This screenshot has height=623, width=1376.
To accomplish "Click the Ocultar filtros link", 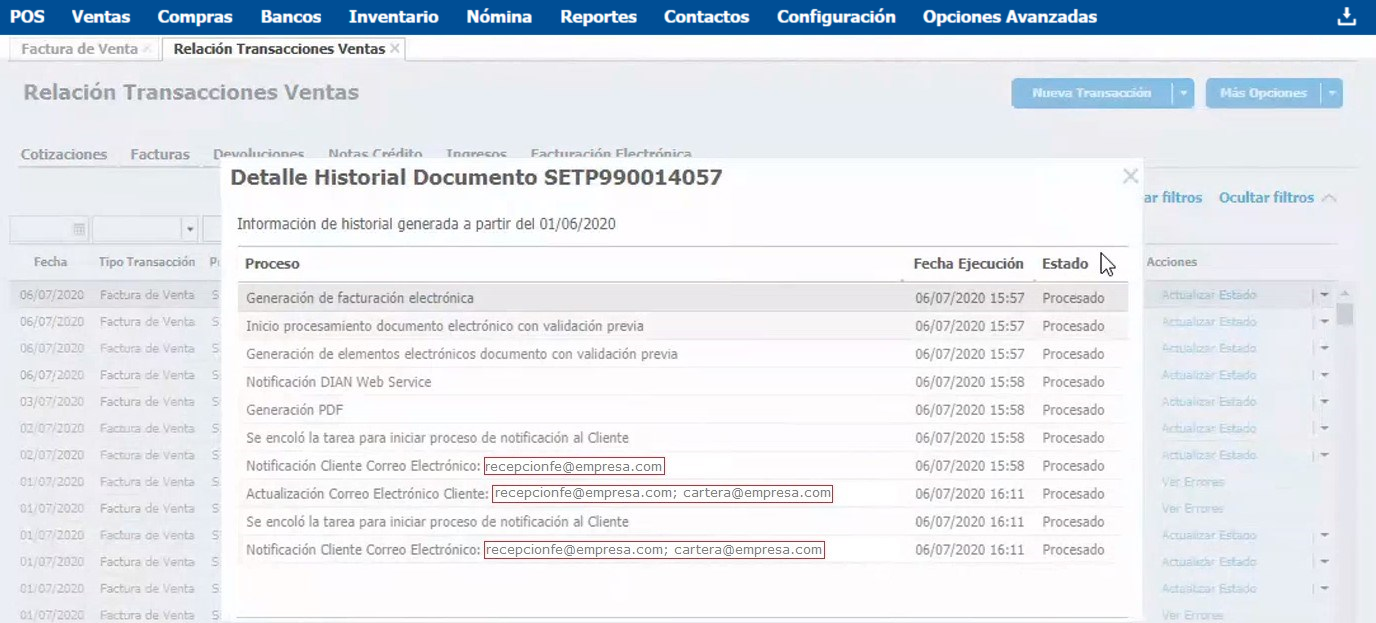I will [1266, 198].
